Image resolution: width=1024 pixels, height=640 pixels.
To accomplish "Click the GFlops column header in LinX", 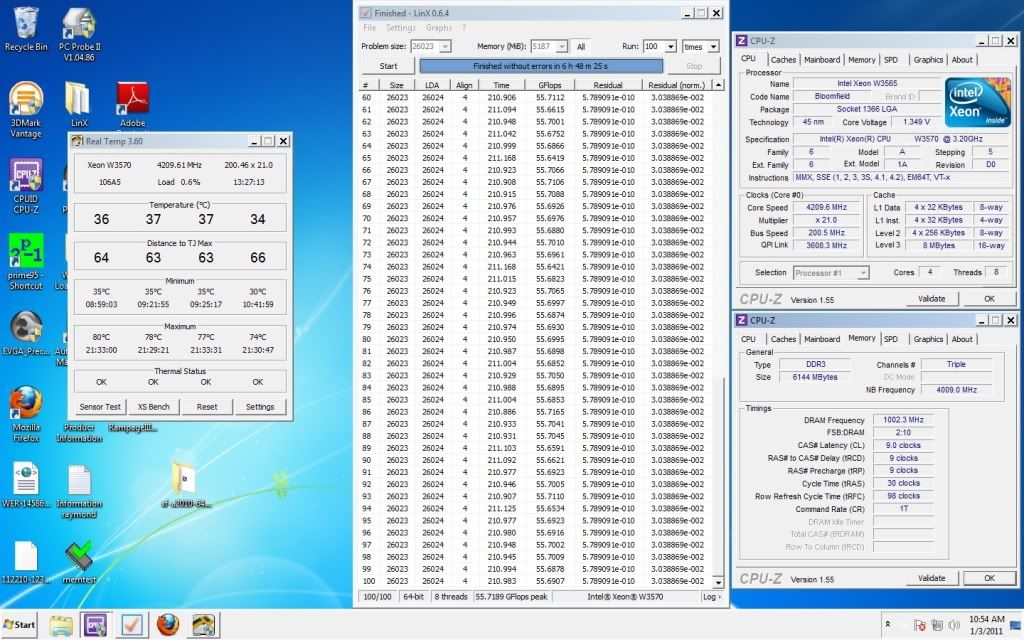I will pos(549,85).
